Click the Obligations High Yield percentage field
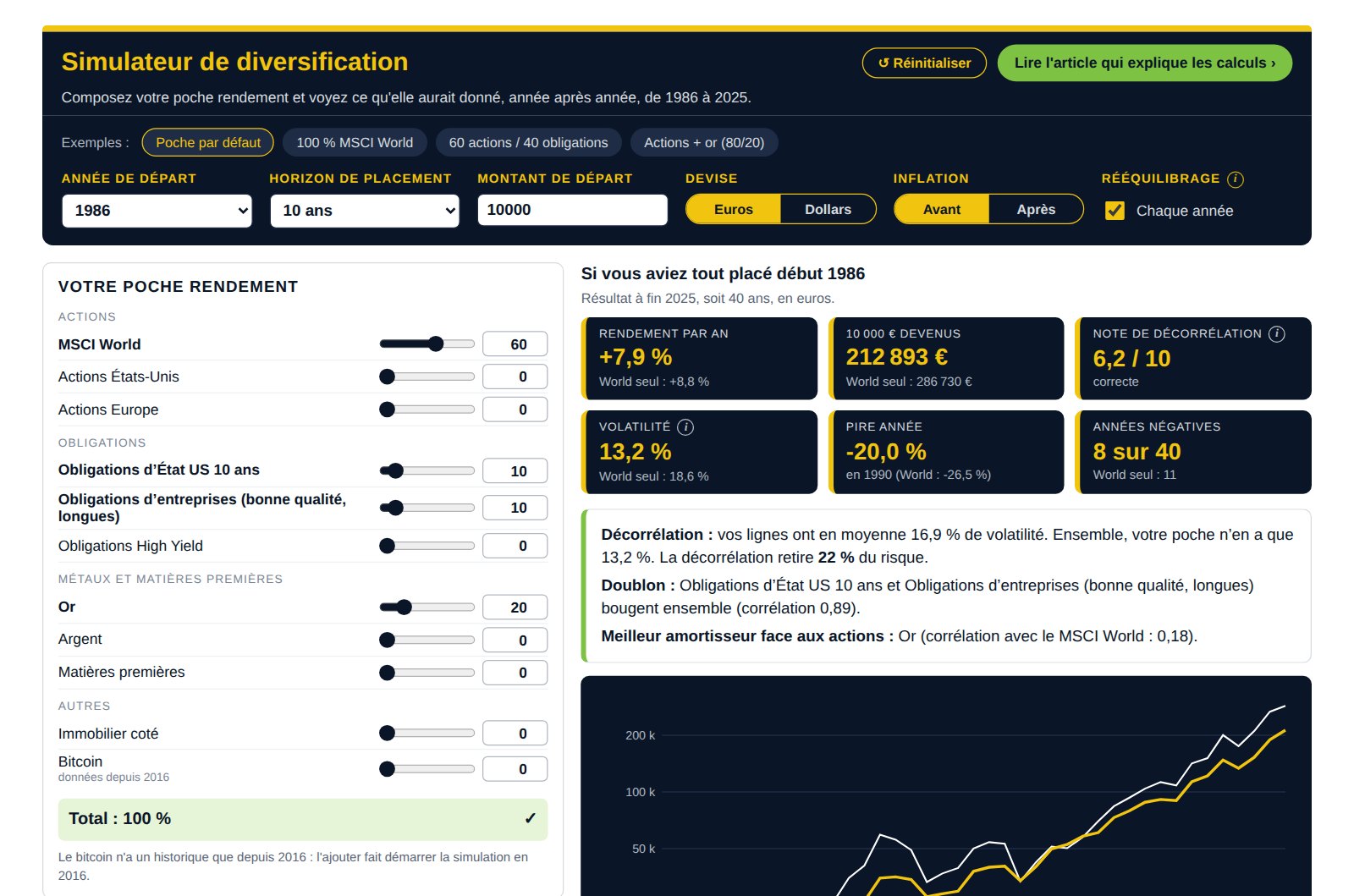This screenshot has height=896, width=1354. pyautogui.click(x=515, y=546)
